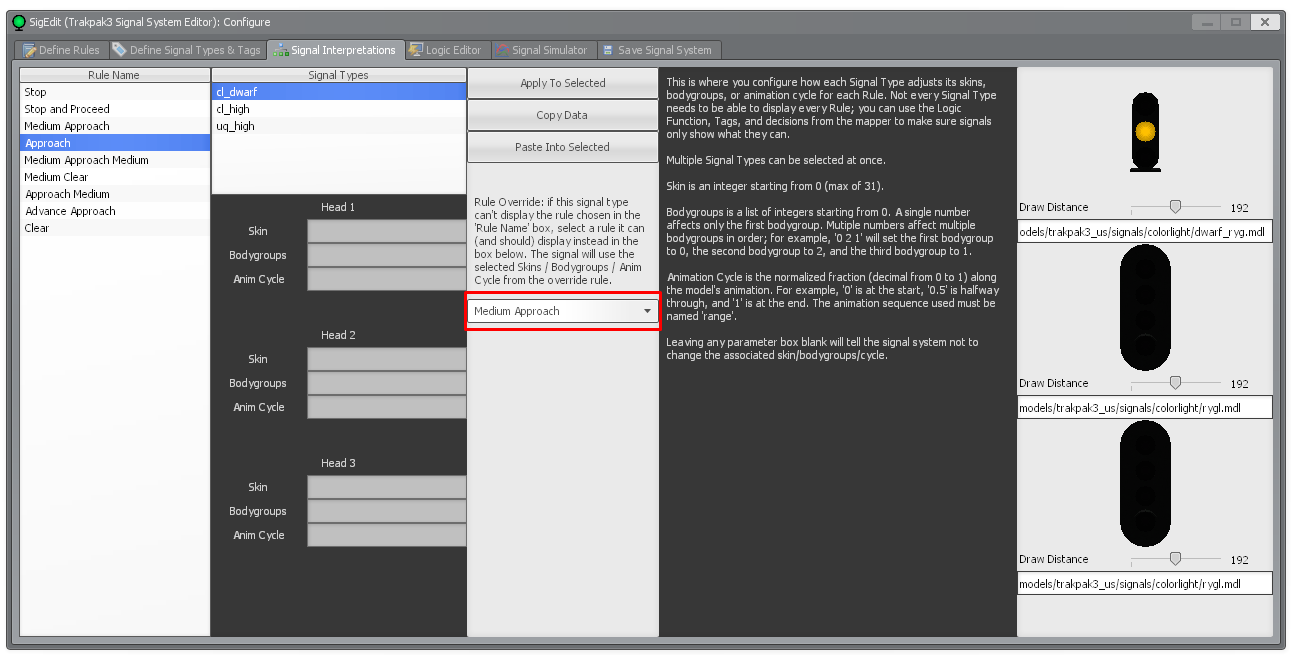Click the Logic Editor tab icon
The height and width of the screenshot is (655, 1291).
click(x=416, y=50)
